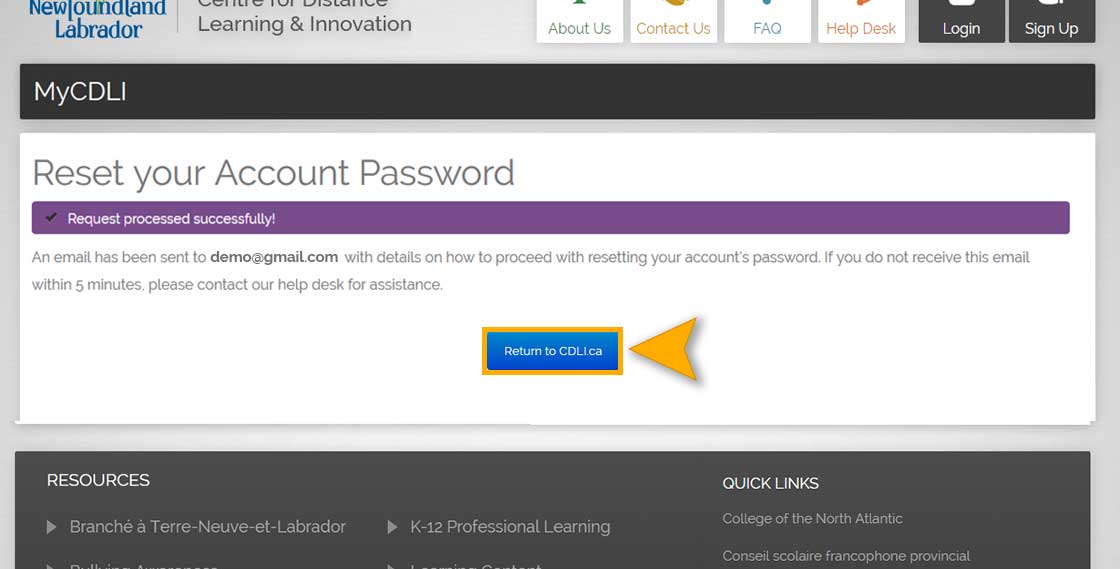Viewport: 1120px width, 569px height.
Task: Click the orange pointer arrow graphic
Action: coord(664,348)
